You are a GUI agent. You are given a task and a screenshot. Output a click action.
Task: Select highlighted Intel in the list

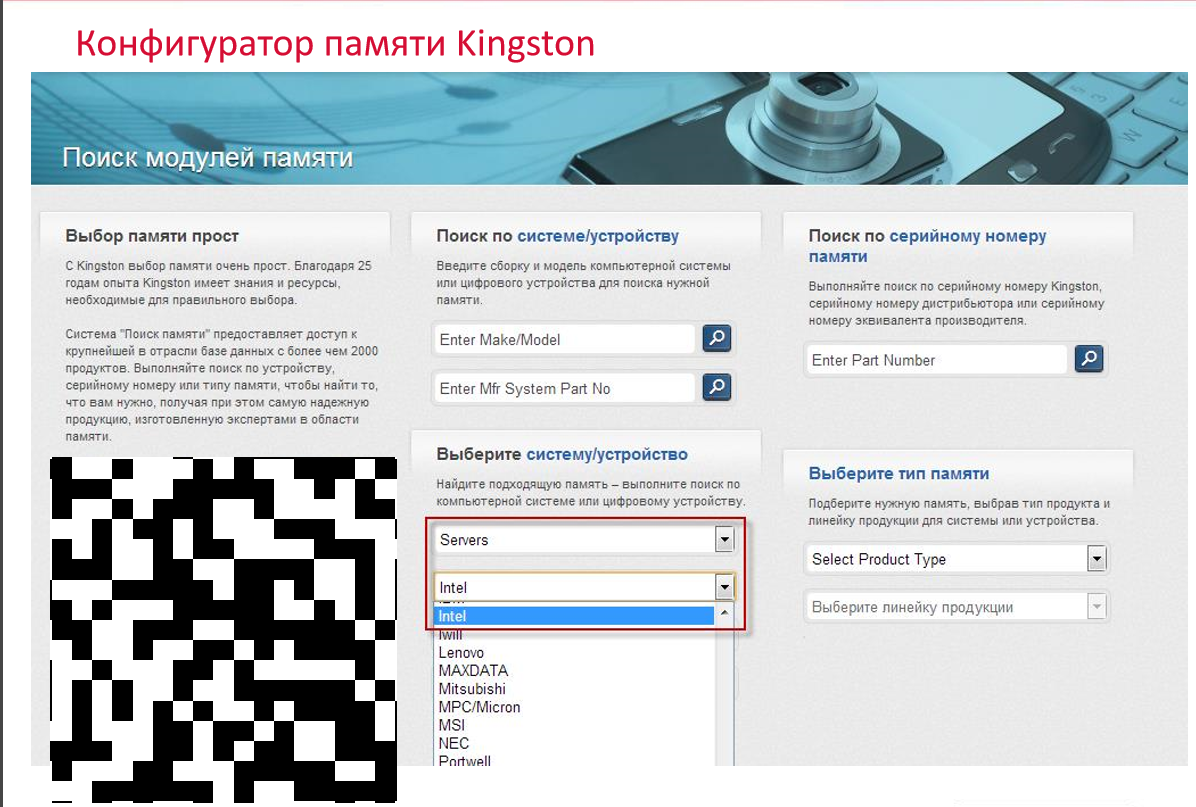click(x=574, y=616)
